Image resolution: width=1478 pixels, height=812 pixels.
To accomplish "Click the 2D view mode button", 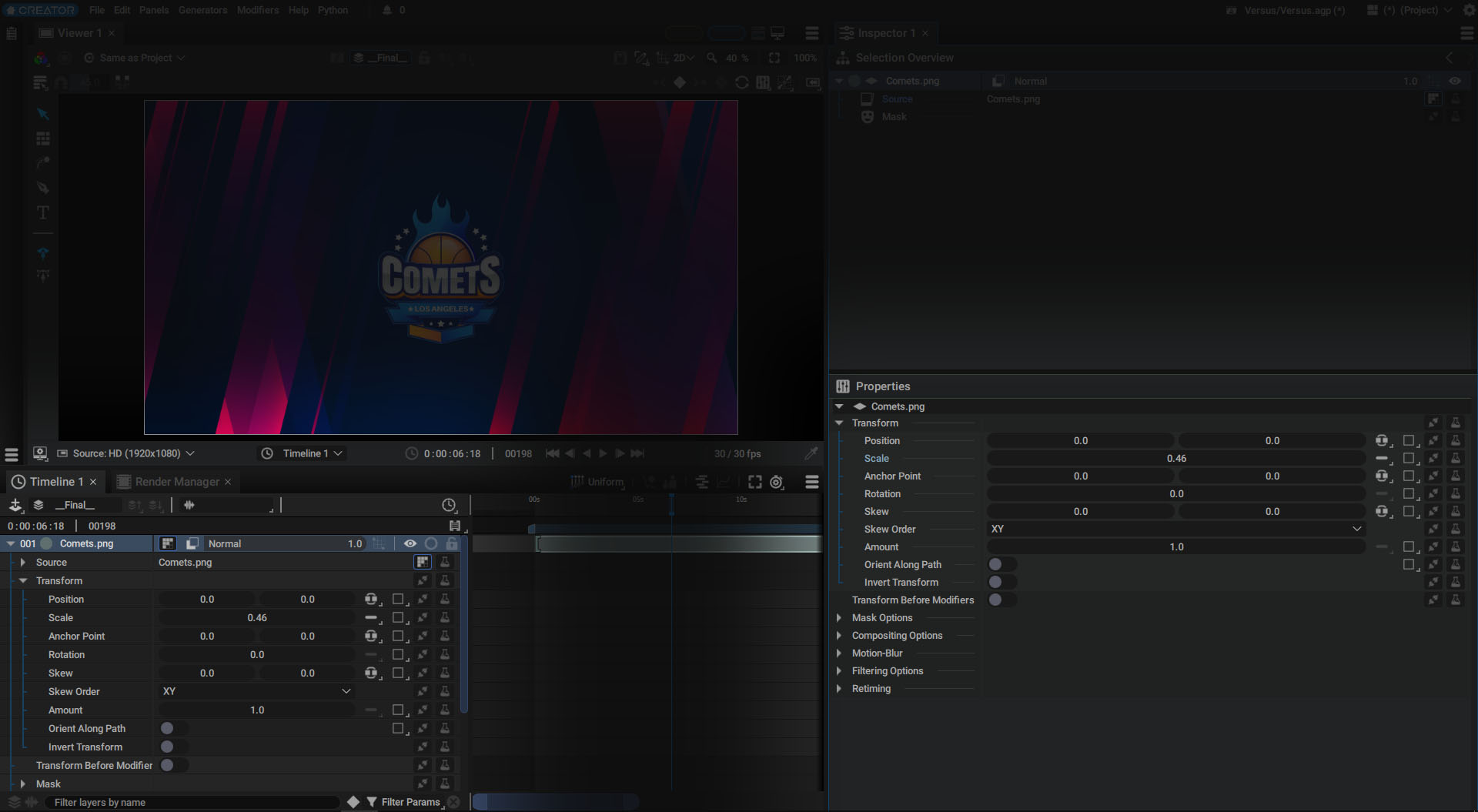I will 684,58.
